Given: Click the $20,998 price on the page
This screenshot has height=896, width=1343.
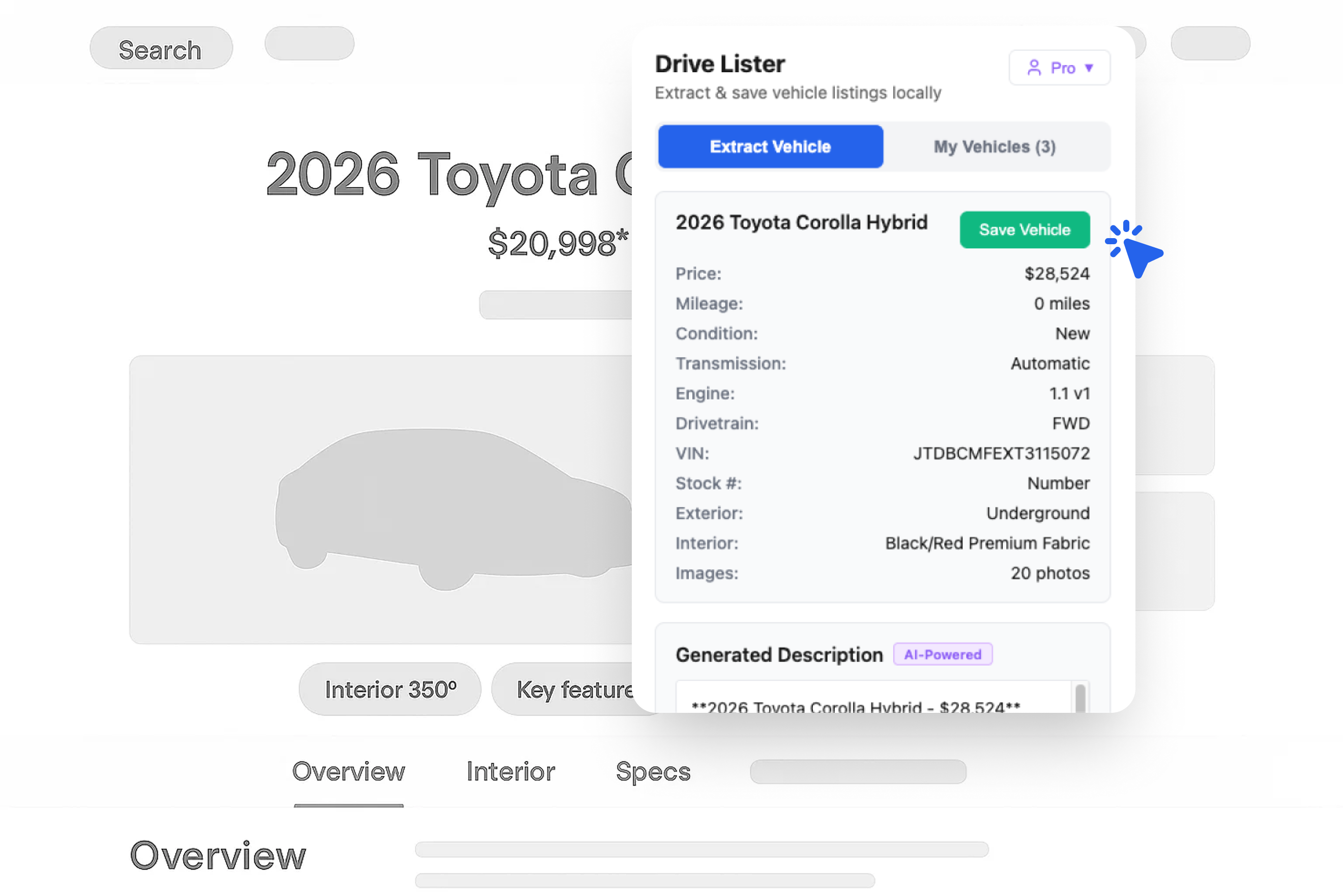Looking at the screenshot, I should [x=557, y=243].
